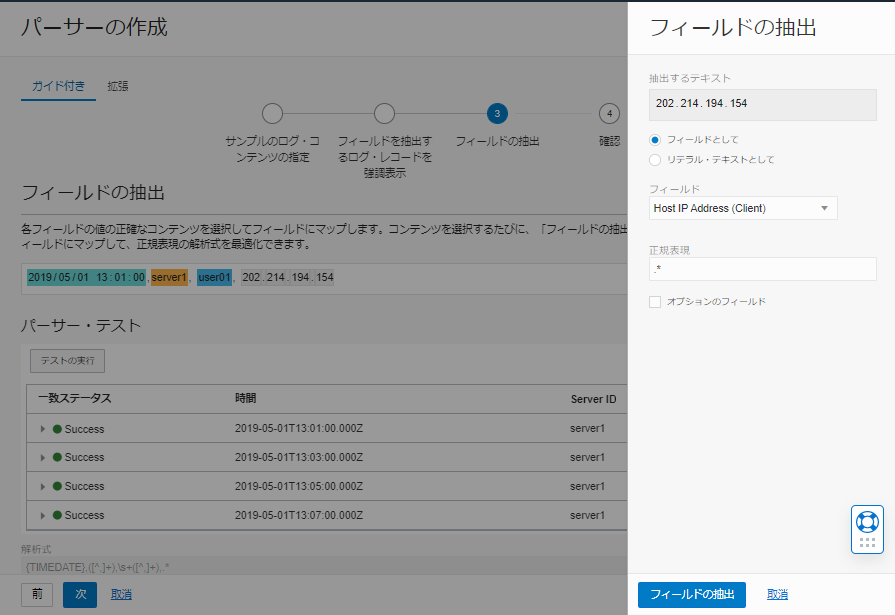Select the フィールドとして radio button
This screenshot has height=615, width=895.
point(657,140)
